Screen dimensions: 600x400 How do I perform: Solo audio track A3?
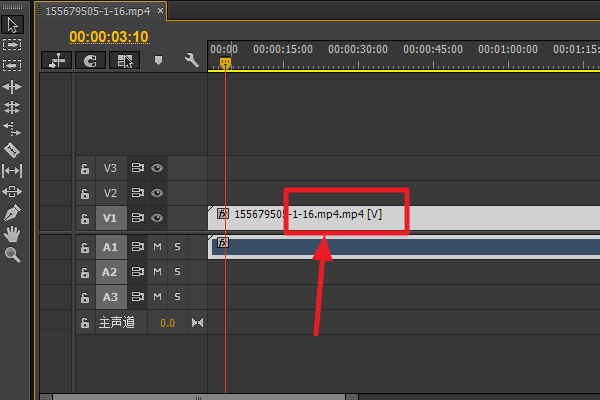pyautogui.click(x=177, y=297)
